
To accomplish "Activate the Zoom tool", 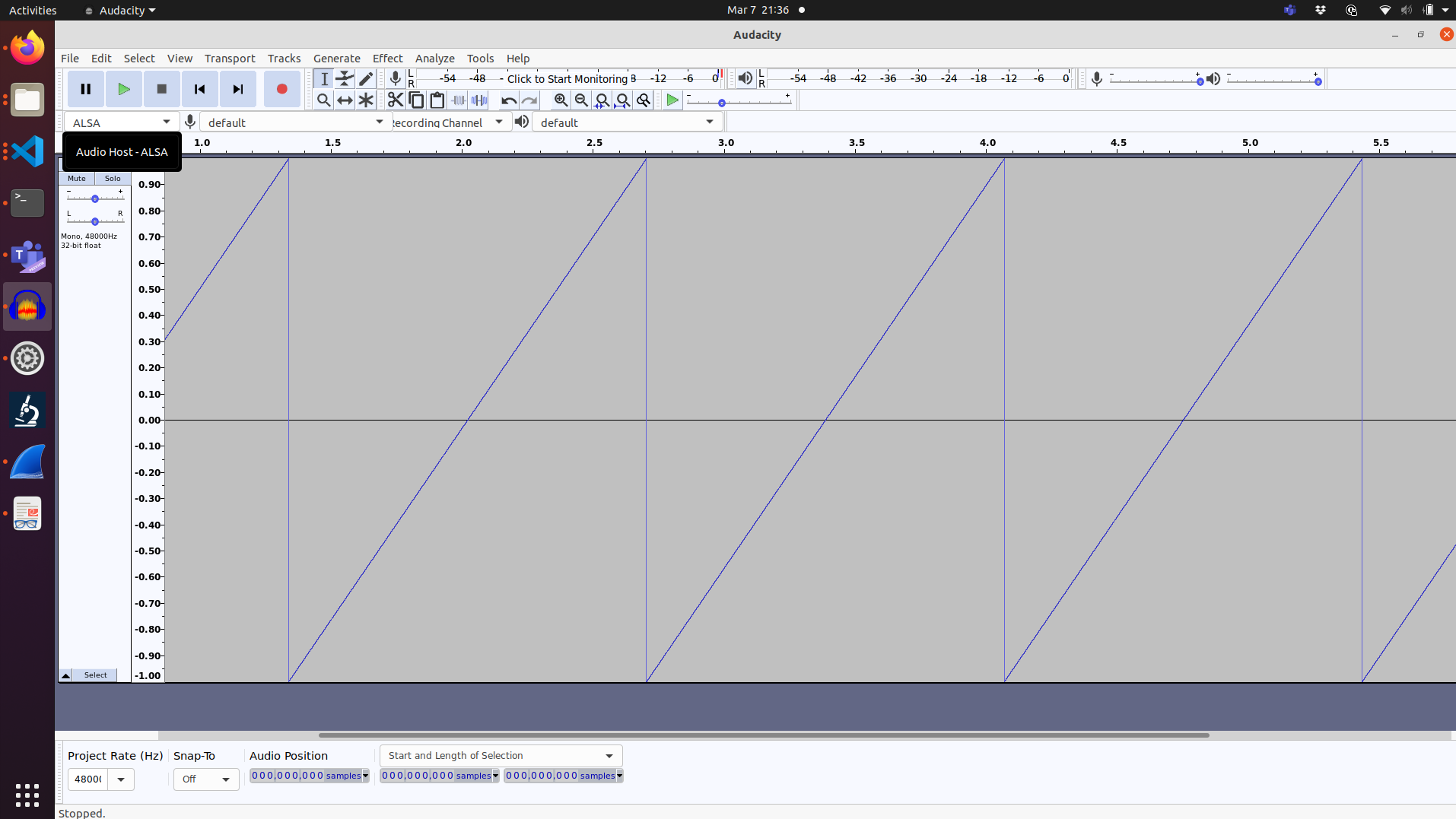I will tap(323, 100).
